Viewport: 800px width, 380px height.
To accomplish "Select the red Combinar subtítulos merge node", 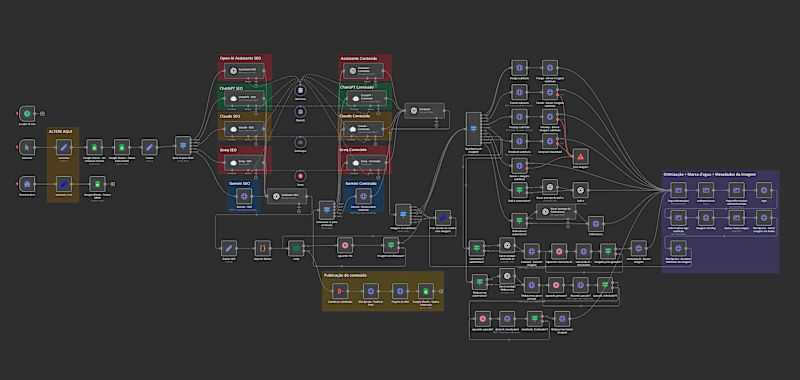I will tap(340, 291).
